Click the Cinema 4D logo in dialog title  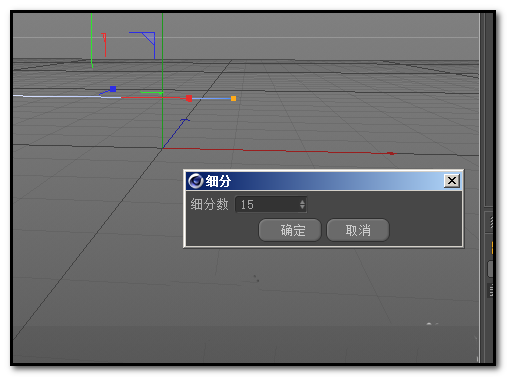196,181
